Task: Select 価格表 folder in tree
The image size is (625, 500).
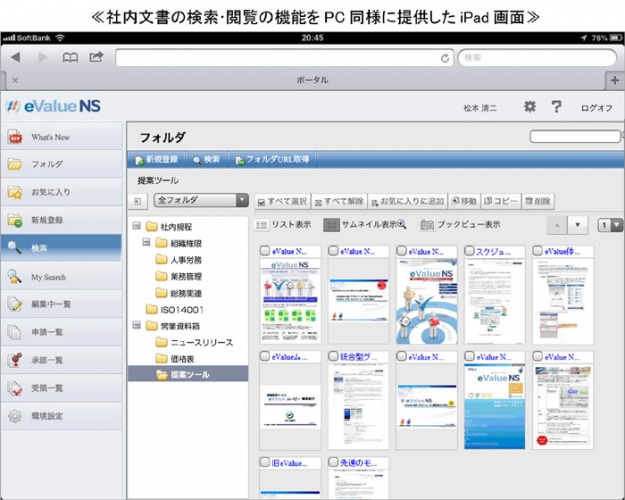Action: [x=175, y=359]
